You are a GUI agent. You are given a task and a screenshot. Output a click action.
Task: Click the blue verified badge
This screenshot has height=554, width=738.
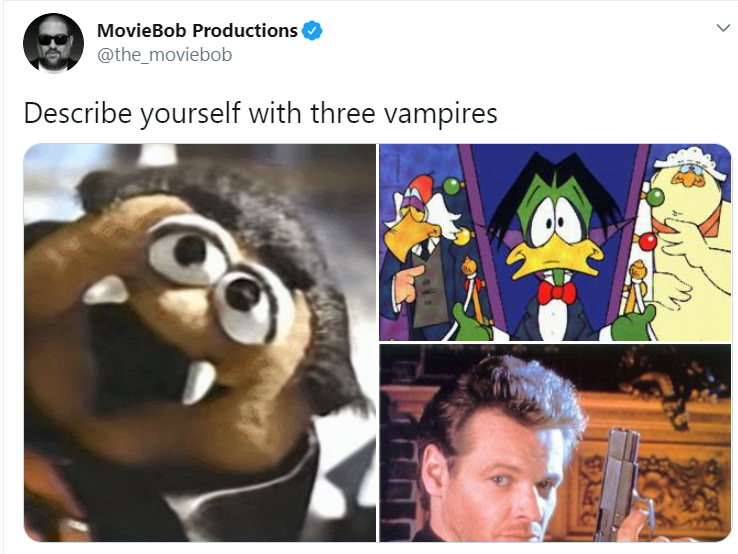(x=312, y=31)
